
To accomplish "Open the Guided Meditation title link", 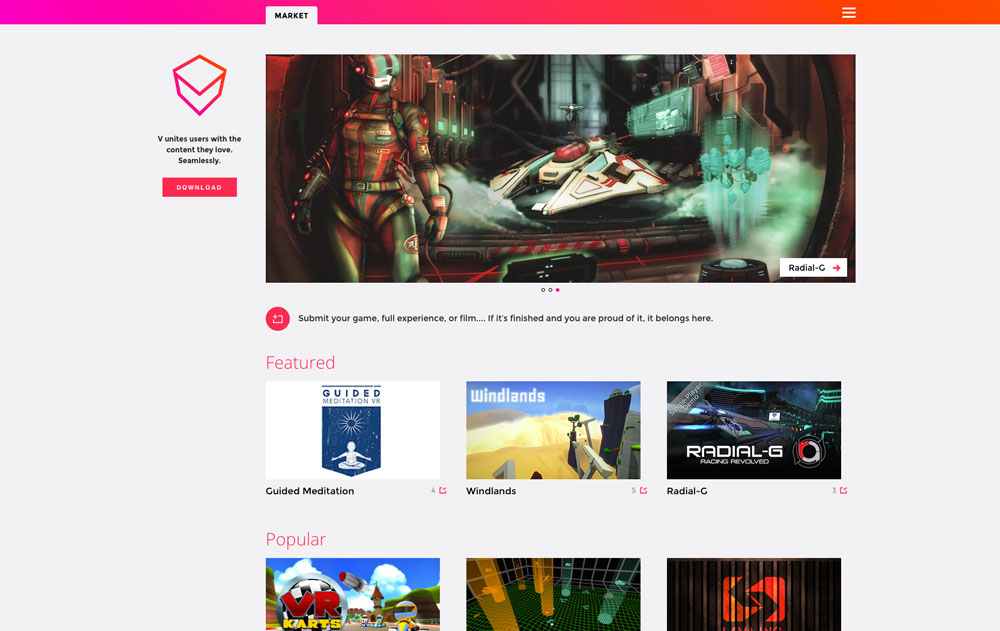I will tap(309, 492).
